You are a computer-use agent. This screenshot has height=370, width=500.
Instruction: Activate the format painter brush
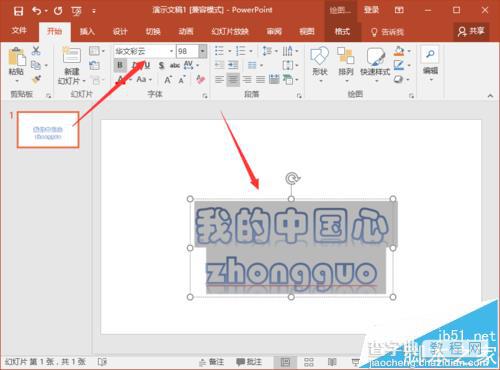click(36, 79)
